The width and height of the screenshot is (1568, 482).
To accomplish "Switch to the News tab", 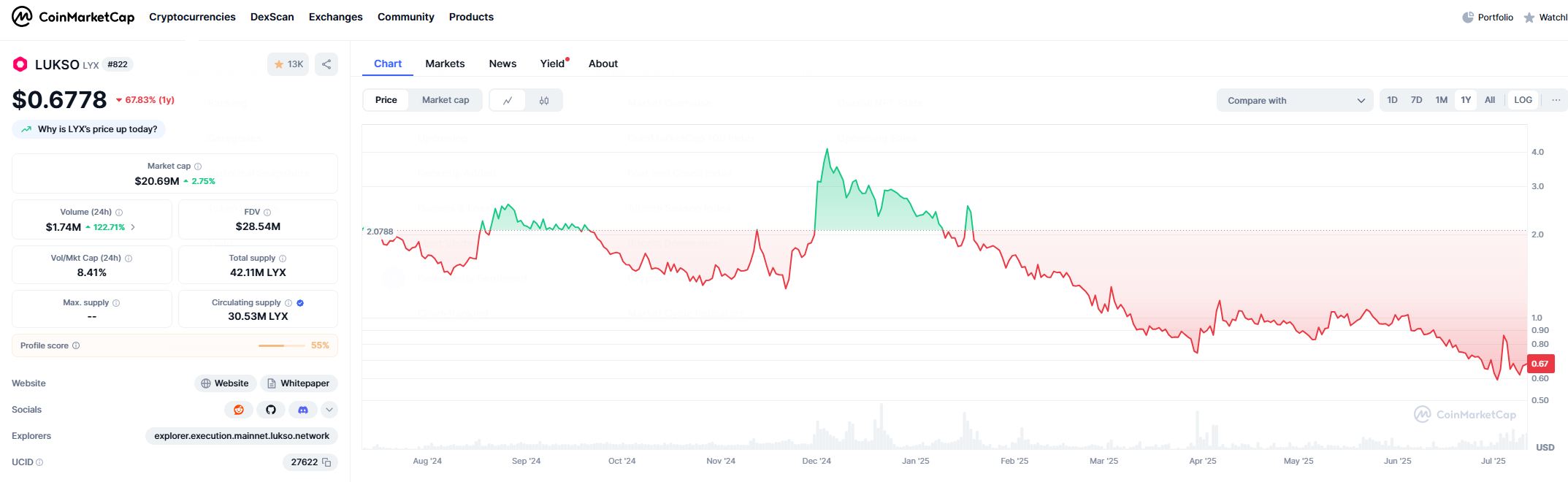I will (x=503, y=64).
